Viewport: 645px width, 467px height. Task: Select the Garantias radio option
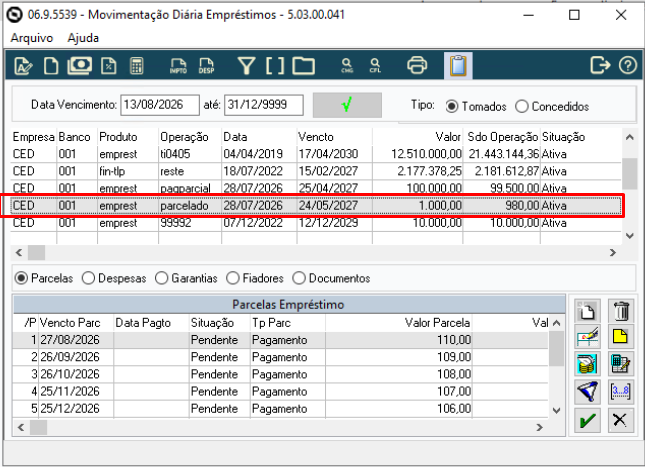coord(186,279)
